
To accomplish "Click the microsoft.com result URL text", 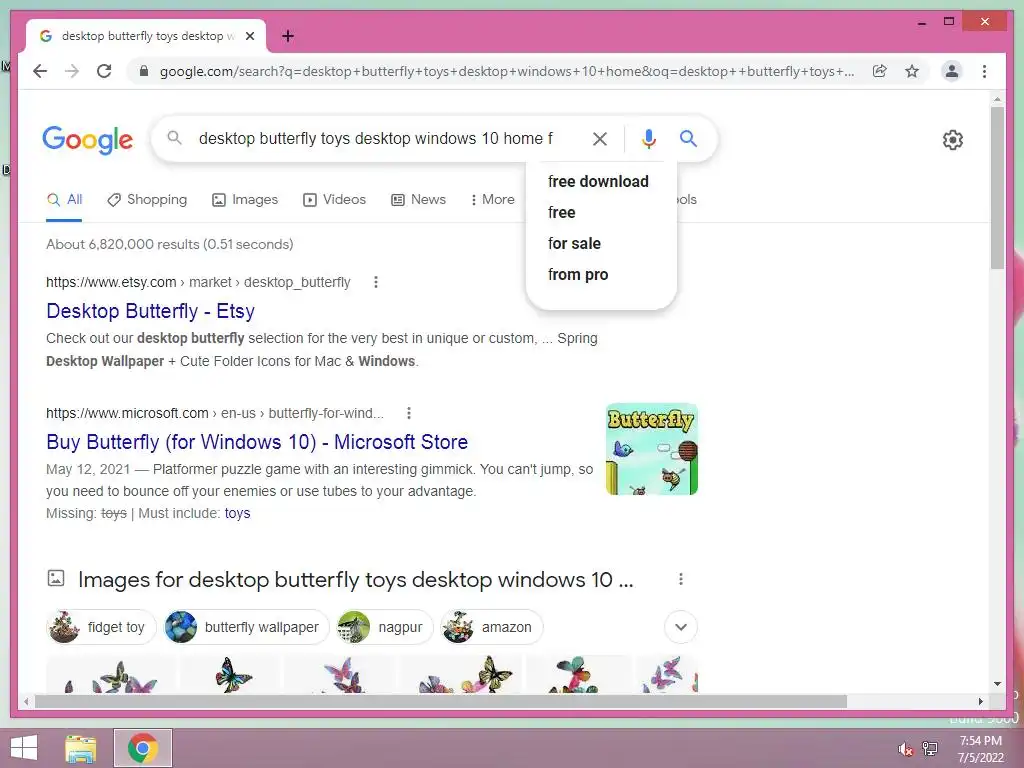I will 215,413.
